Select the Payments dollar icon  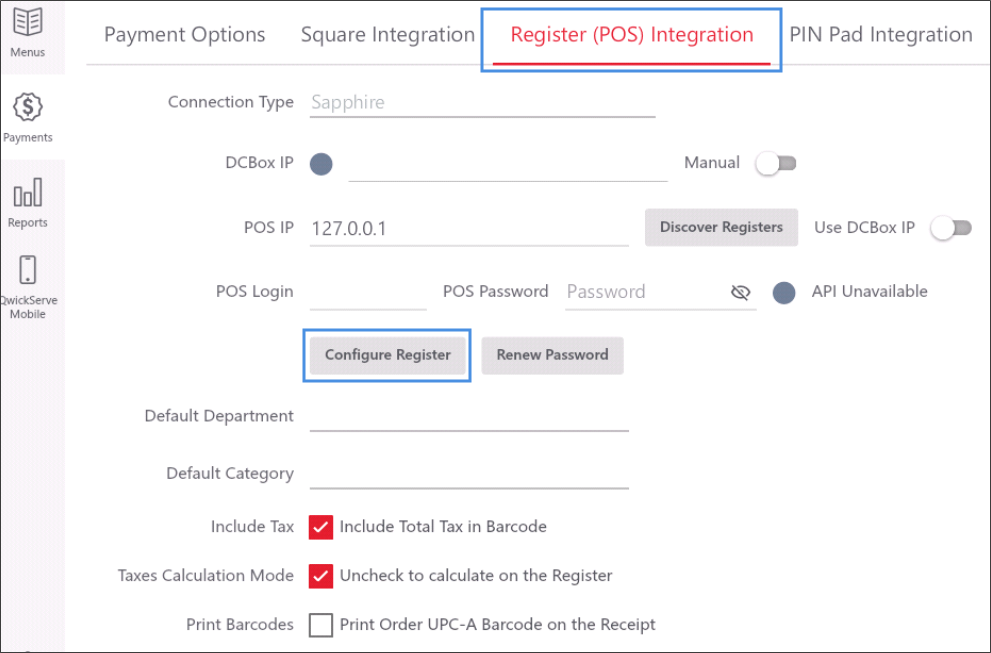click(28, 107)
